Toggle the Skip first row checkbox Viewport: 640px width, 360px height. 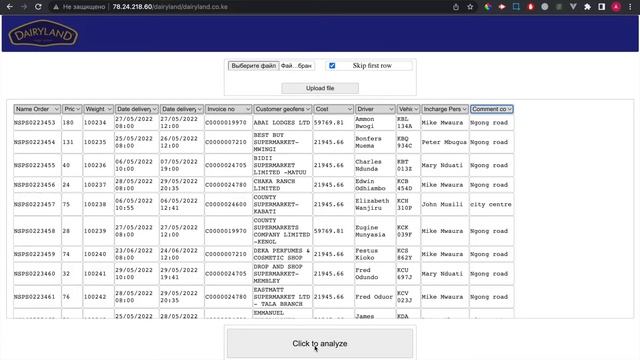pos(332,66)
